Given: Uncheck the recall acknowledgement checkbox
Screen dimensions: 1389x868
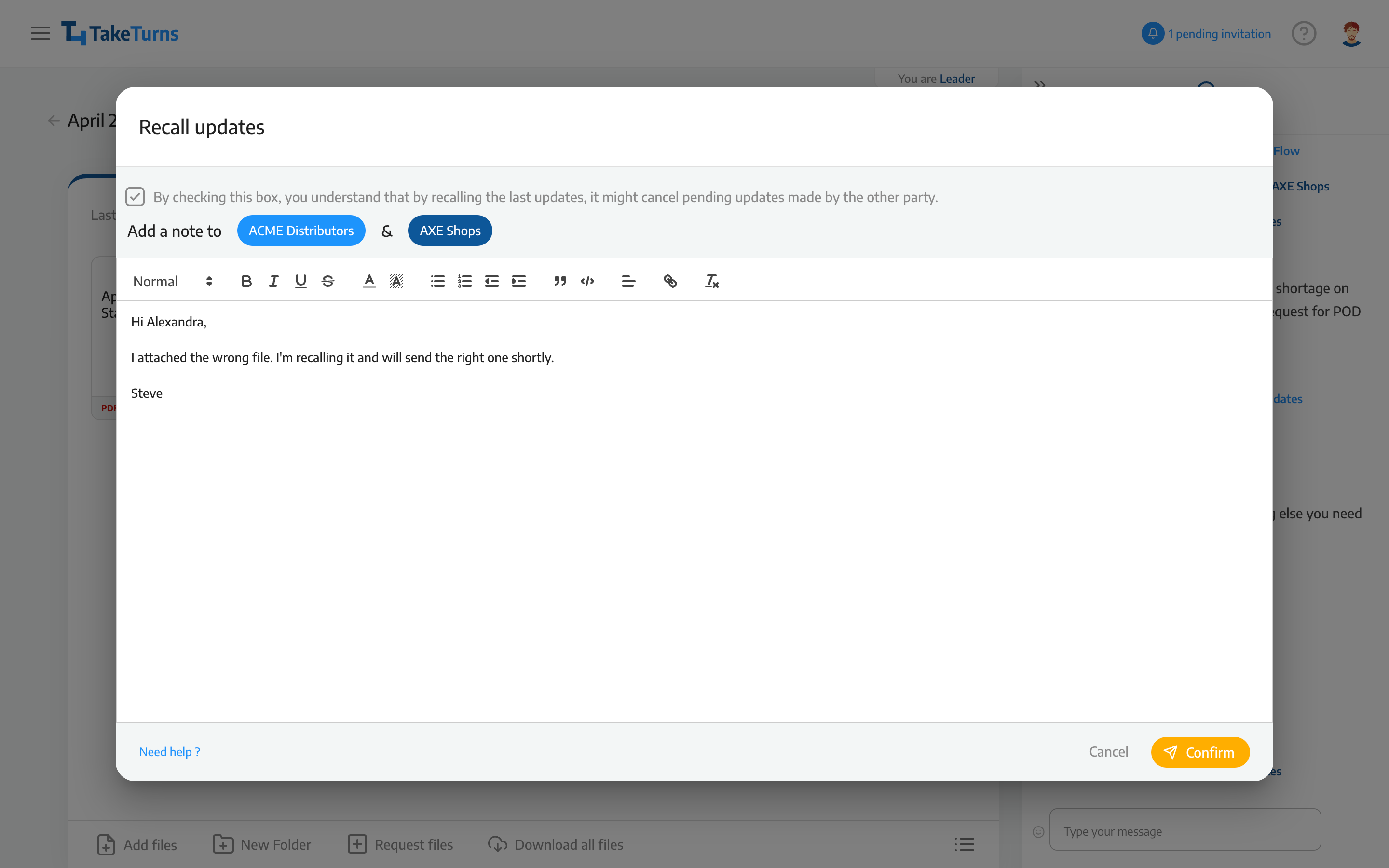Looking at the screenshot, I should pos(135,197).
